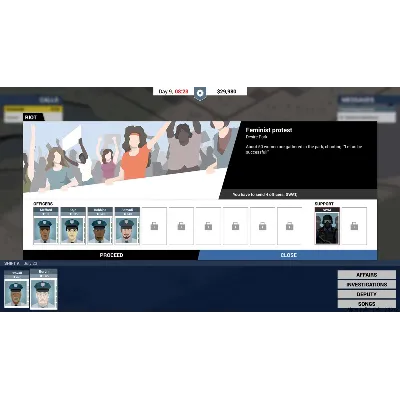Click the CALLS panel header
Screen dimensions: 400x400
coord(33,100)
